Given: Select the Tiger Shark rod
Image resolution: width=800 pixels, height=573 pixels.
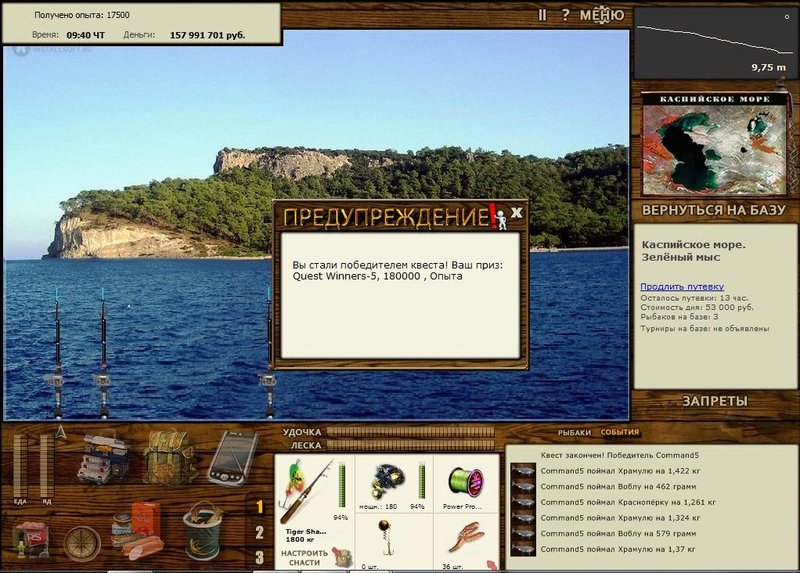Looking at the screenshot, I should (306, 492).
